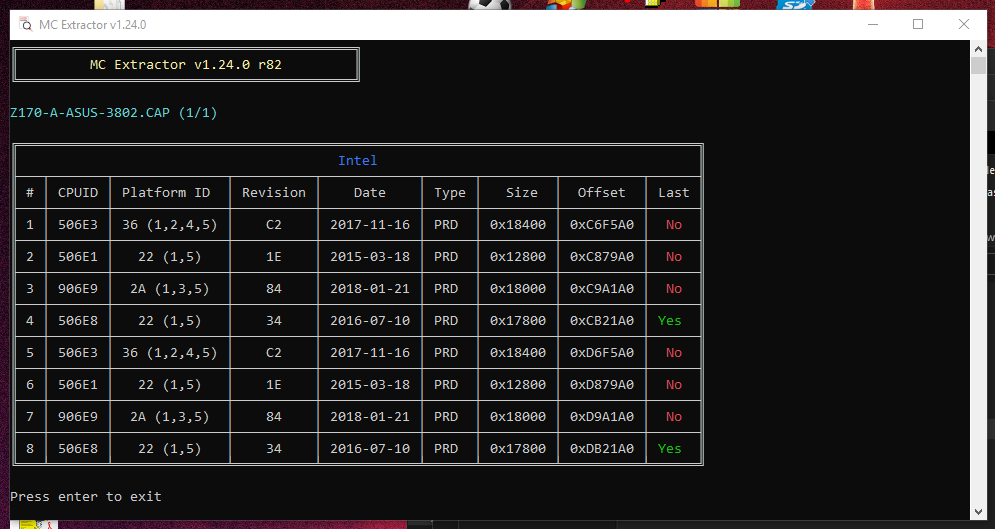Click size '0x12800' in row 6
This screenshot has width=995, height=529.
click(x=518, y=384)
